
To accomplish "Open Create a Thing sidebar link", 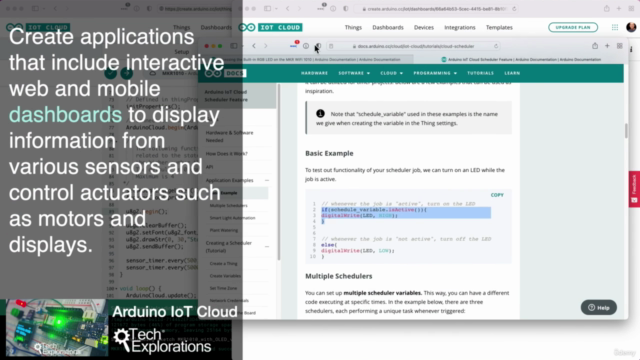I will point(223,263).
